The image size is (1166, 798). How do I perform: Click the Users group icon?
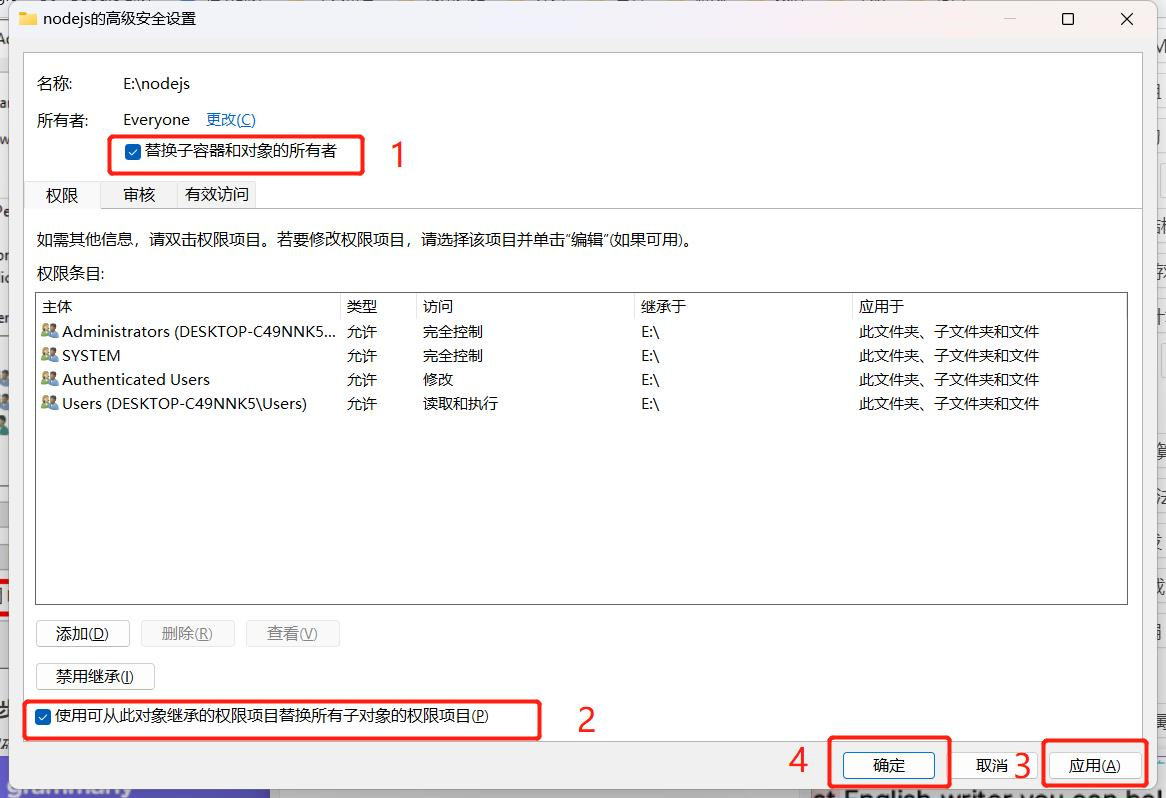pyautogui.click(x=50, y=403)
